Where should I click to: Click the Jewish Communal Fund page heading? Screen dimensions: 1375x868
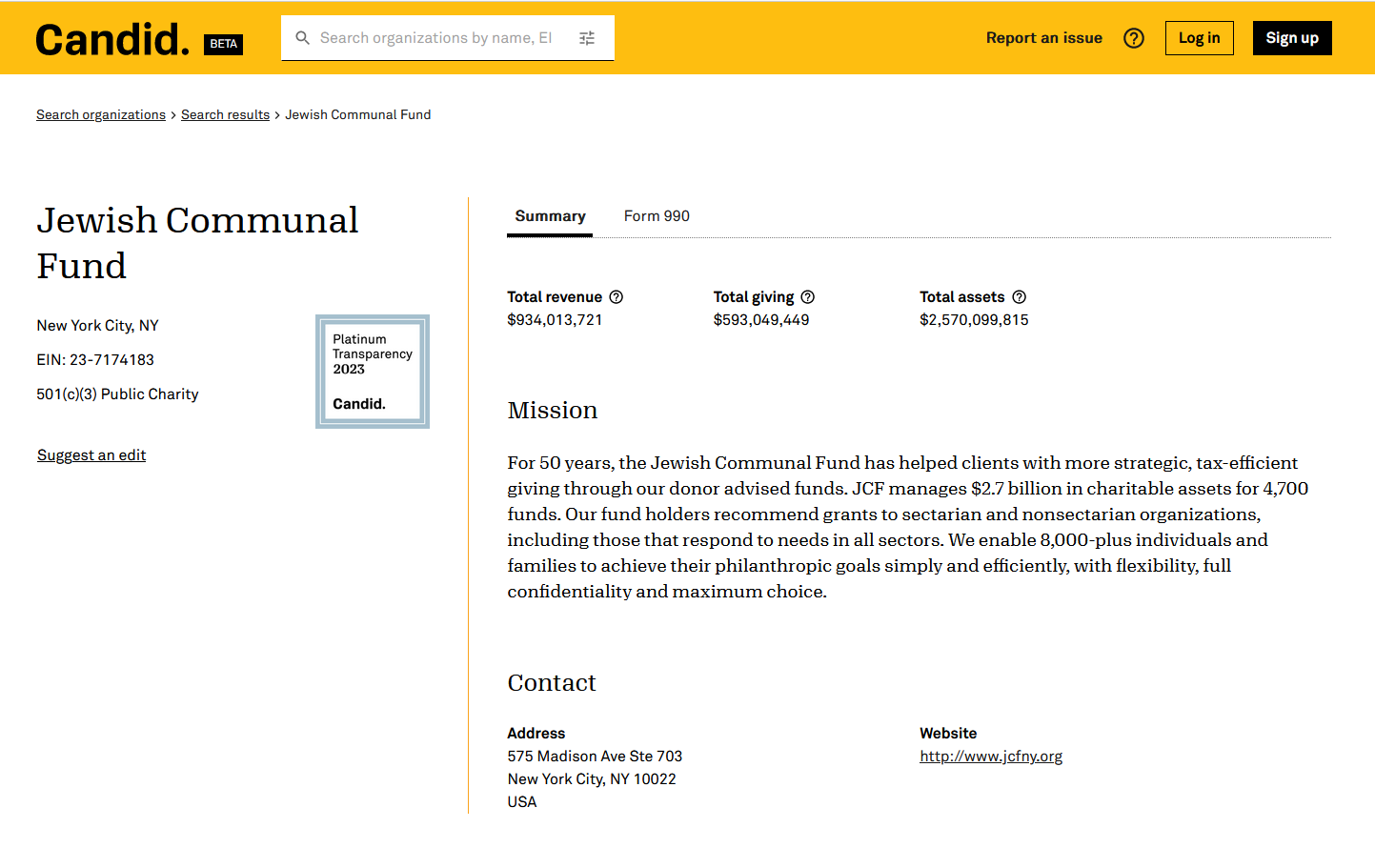tap(197, 243)
